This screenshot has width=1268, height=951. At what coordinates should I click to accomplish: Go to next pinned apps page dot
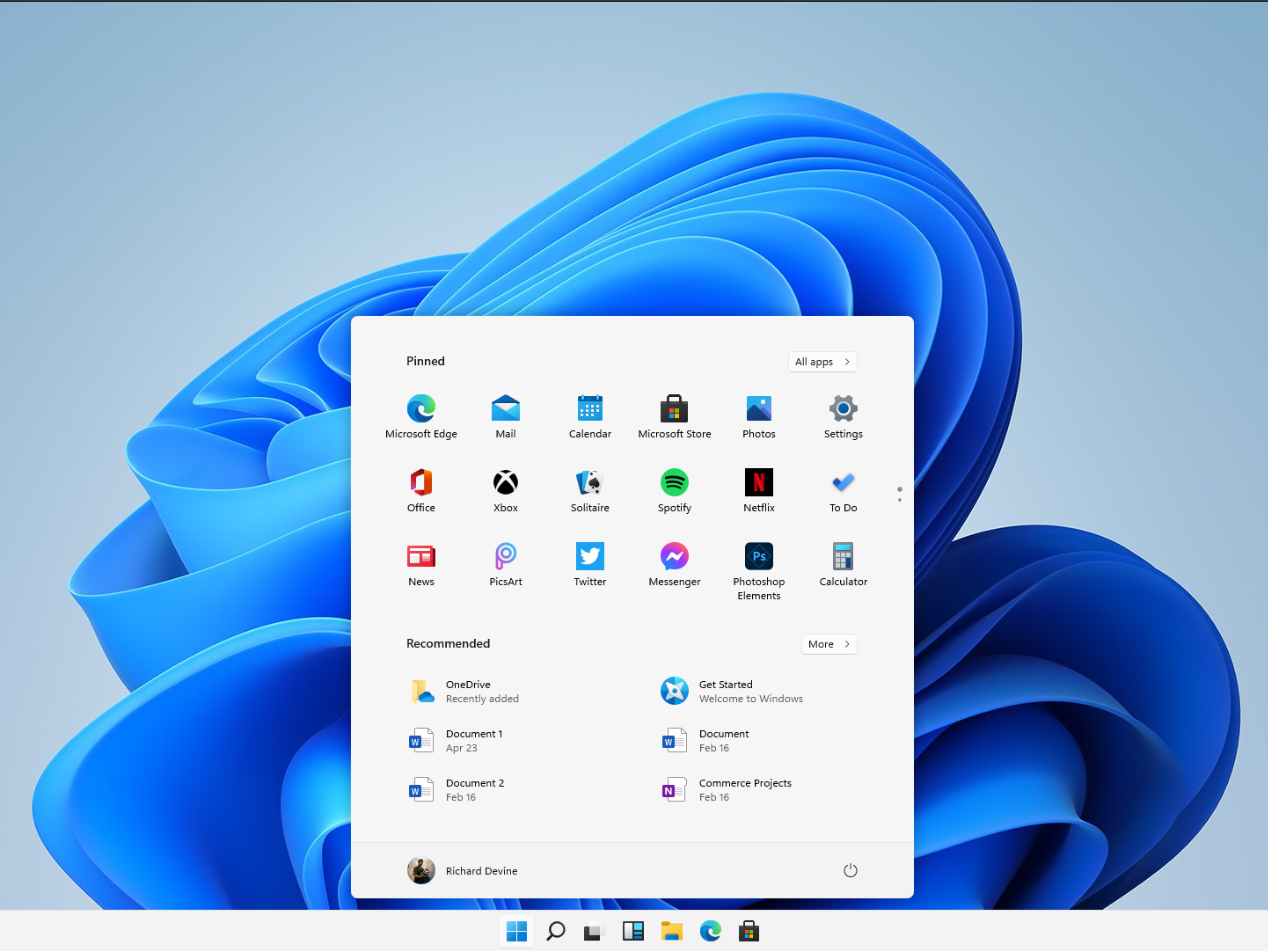pos(900,500)
